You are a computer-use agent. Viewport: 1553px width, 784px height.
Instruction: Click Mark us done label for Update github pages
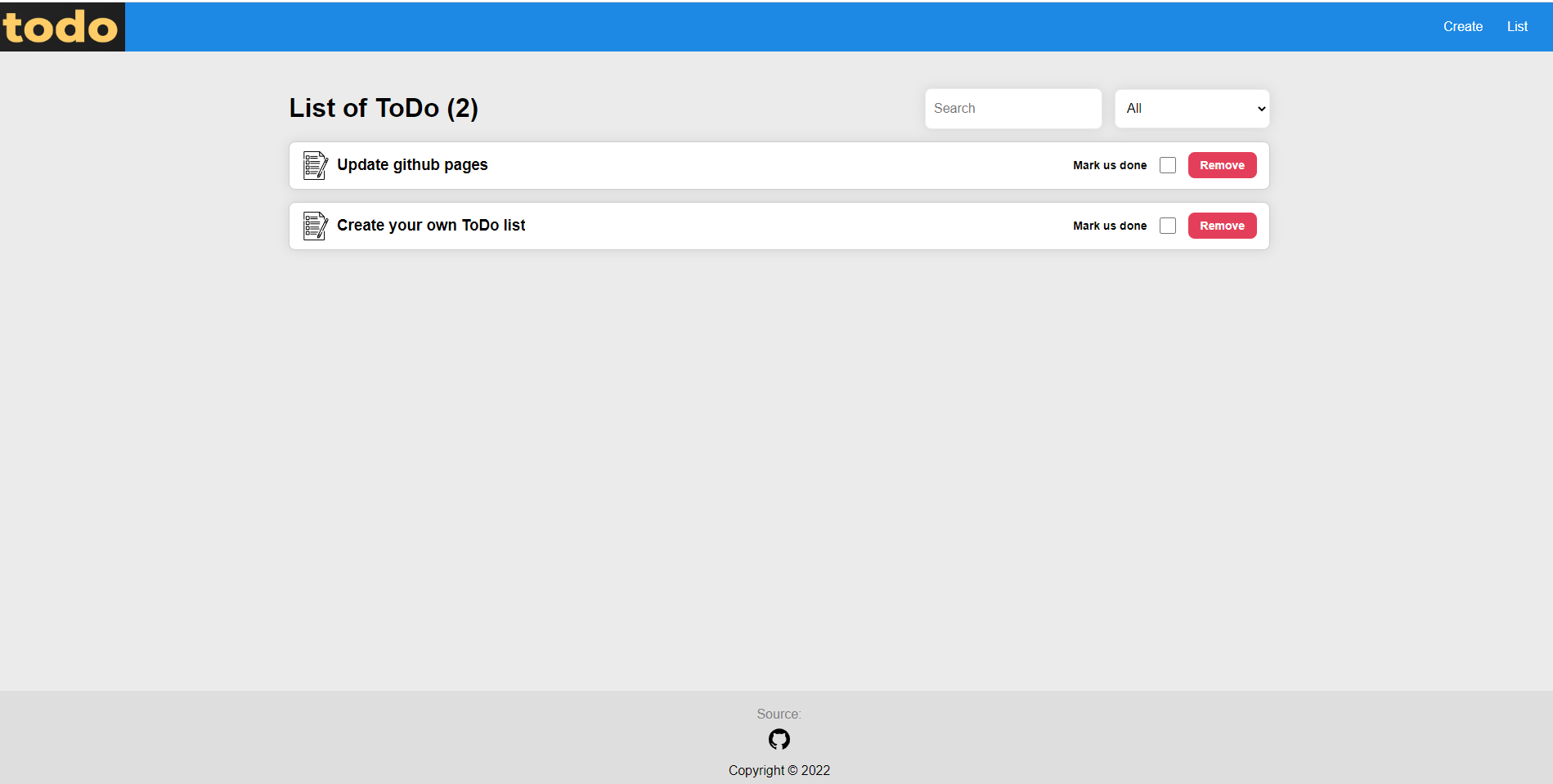1110,165
